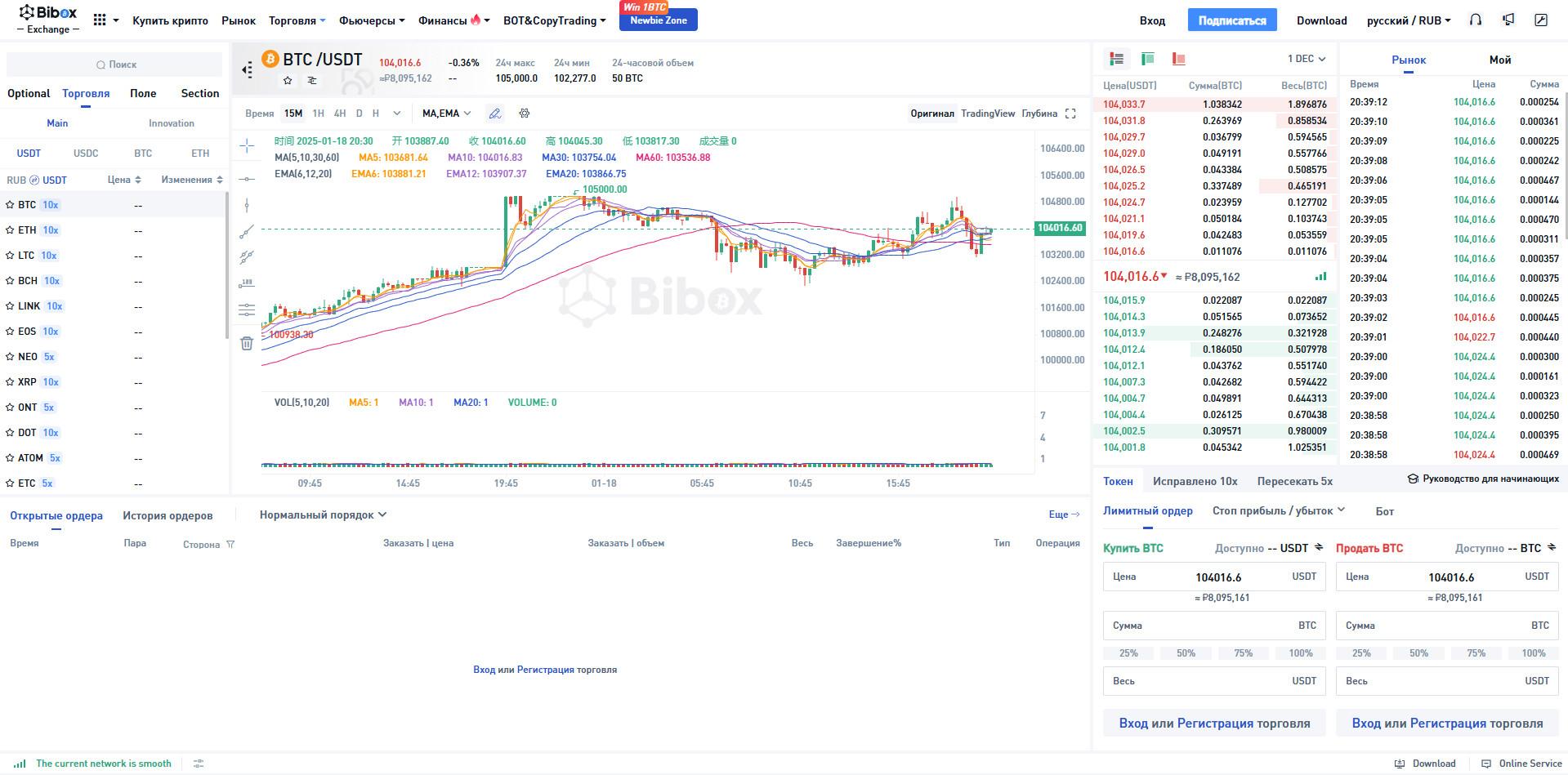Screen dimensions: 1568x775
Task: Expand the MA,EMA indicator dropdown
Action: pyautogui.click(x=446, y=114)
